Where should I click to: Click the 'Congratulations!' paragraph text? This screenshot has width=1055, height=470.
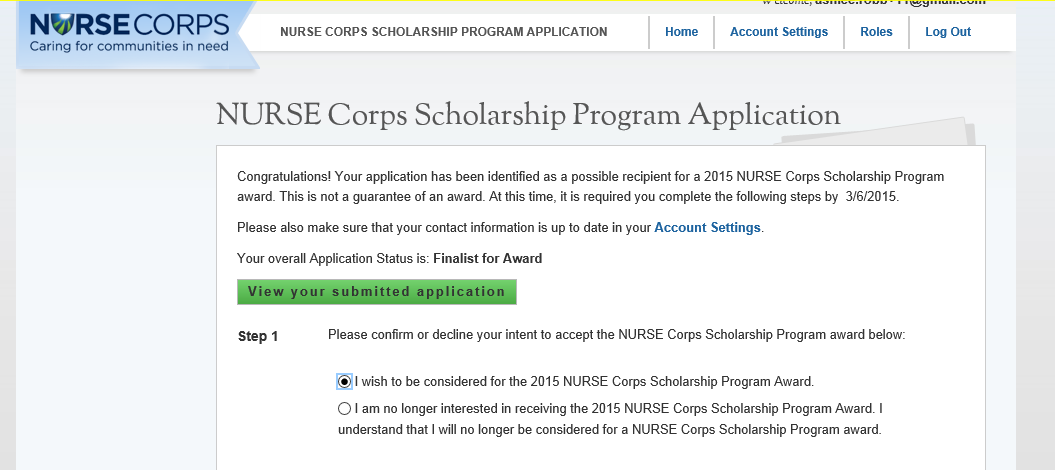590,186
